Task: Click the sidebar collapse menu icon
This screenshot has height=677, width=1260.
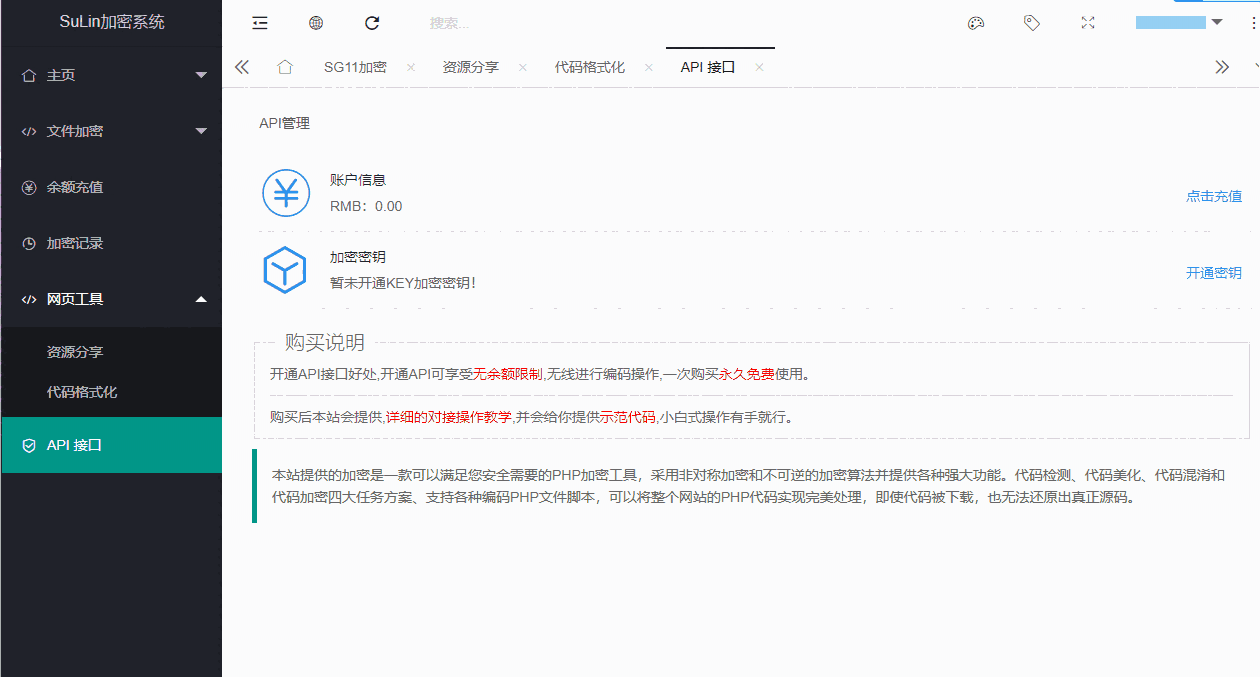Action: (260, 23)
